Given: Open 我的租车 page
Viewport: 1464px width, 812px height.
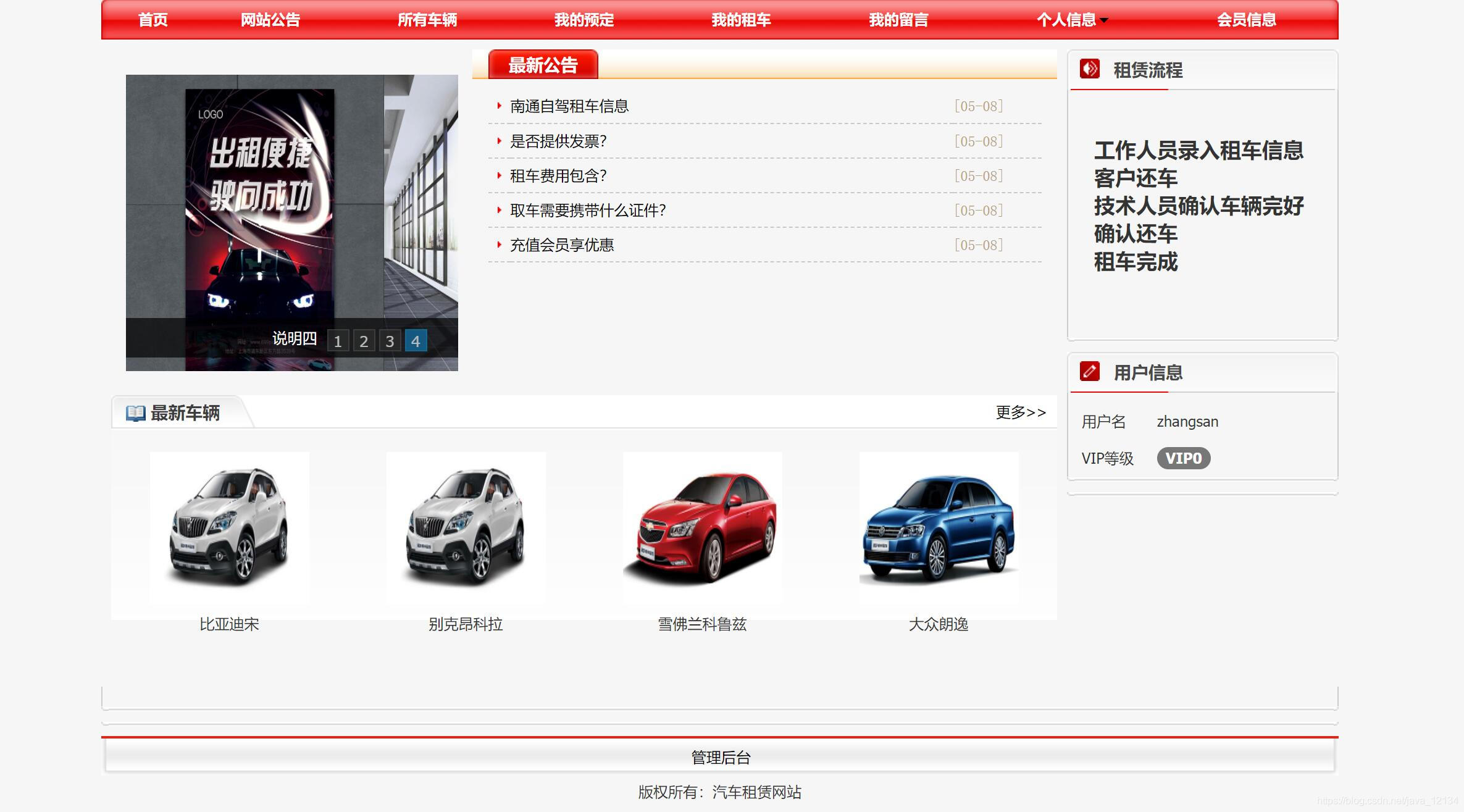Looking at the screenshot, I should (741, 20).
